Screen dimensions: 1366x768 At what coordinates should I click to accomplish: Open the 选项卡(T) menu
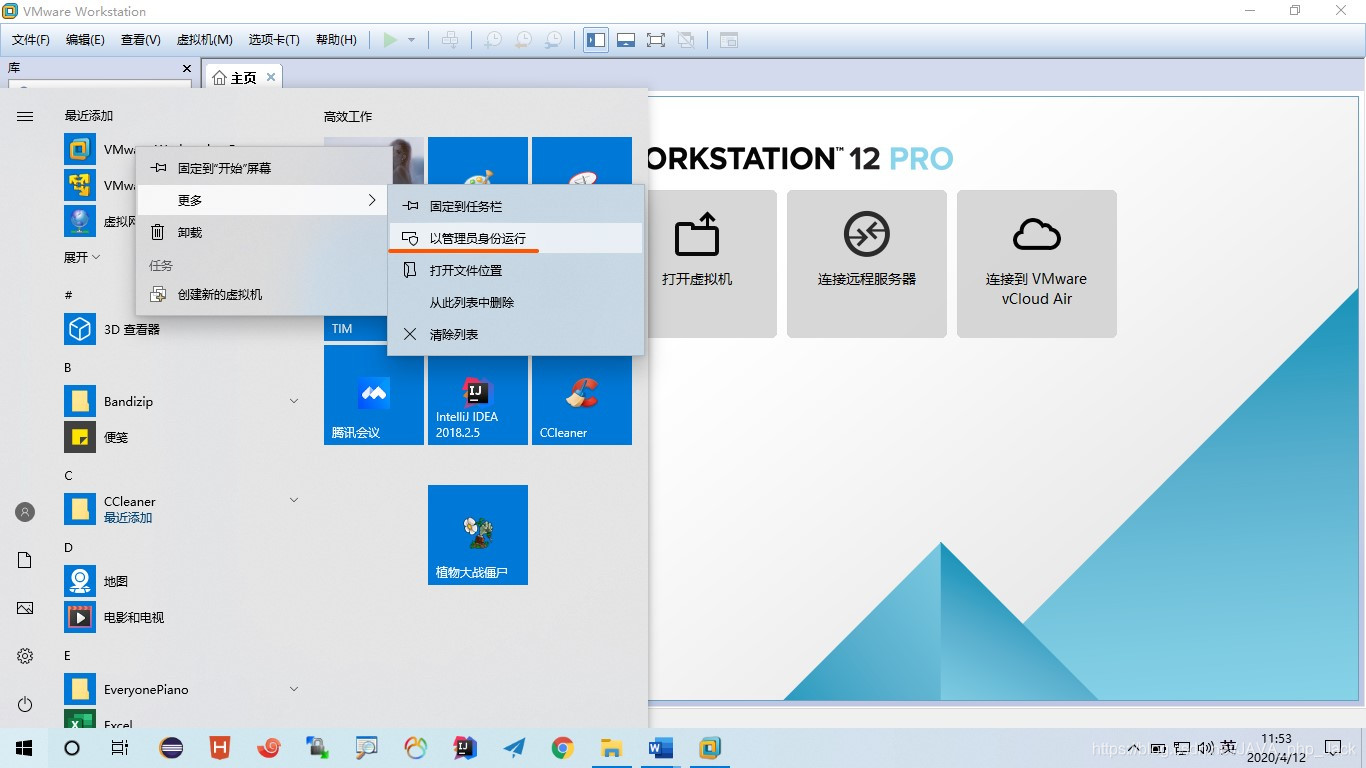point(274,40)
